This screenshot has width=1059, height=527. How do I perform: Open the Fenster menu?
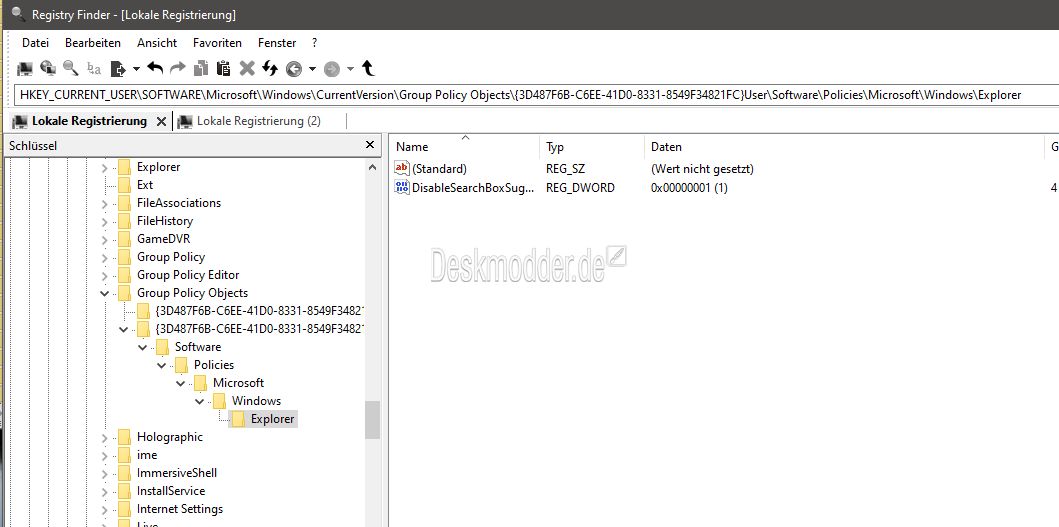click(277, 43)
